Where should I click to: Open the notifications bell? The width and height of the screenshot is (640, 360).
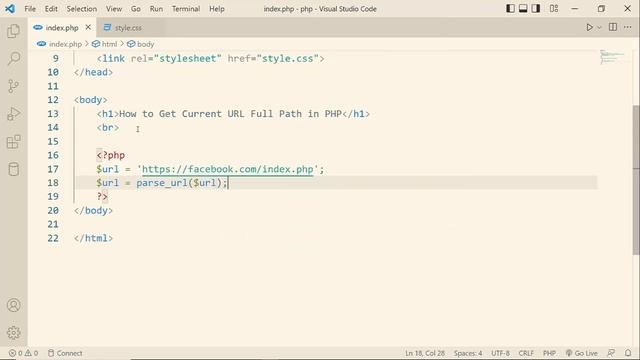click(x=628, y=353)
